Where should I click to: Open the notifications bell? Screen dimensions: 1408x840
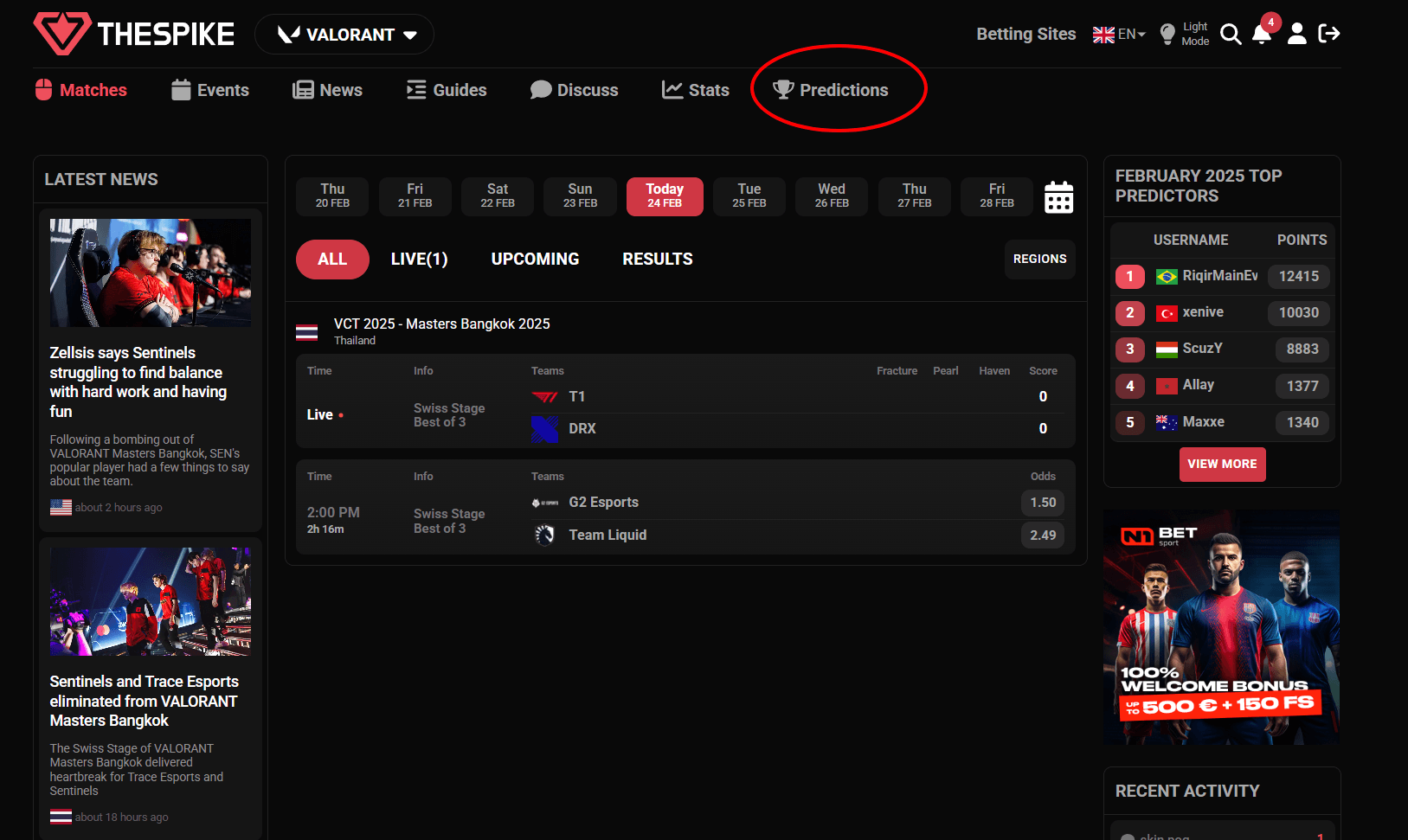tap(1262, 35)
